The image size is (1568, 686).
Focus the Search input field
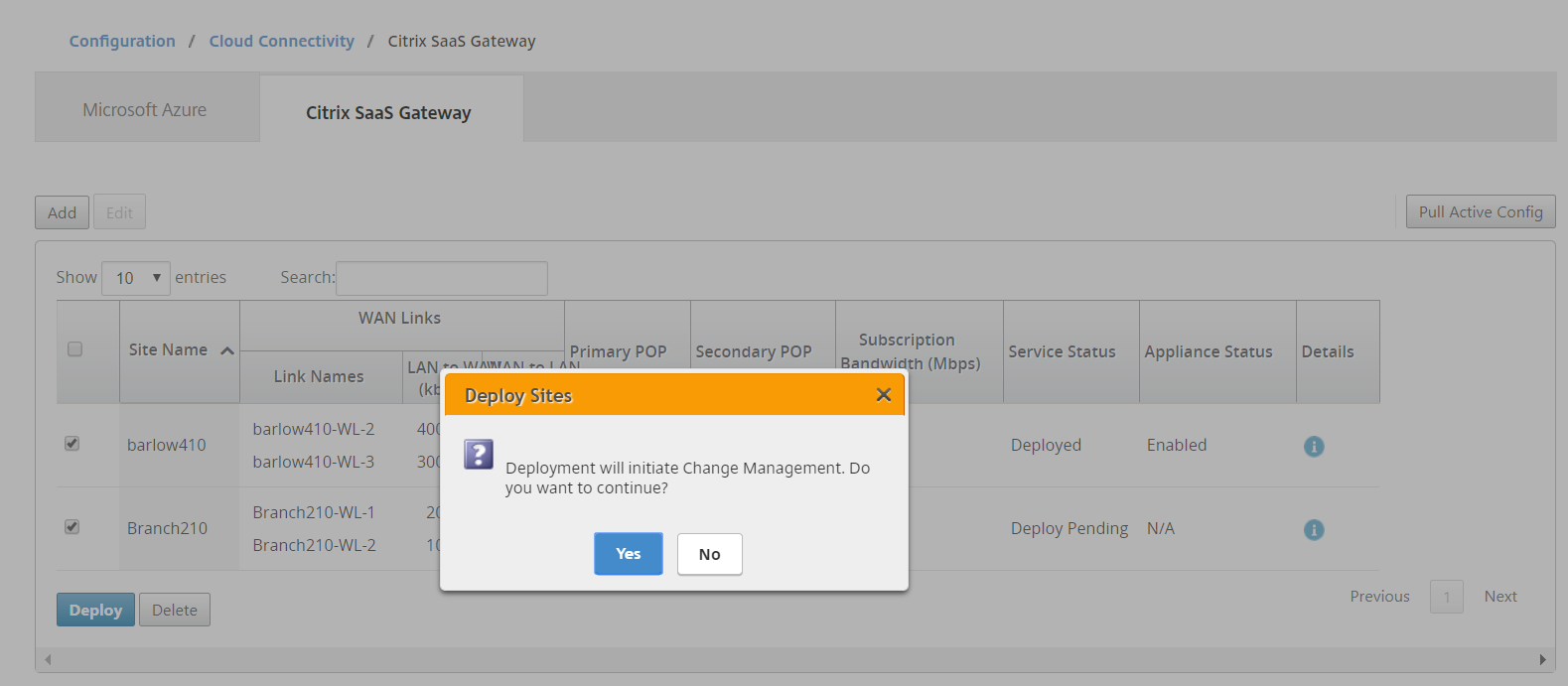click(x=442, y=278)
